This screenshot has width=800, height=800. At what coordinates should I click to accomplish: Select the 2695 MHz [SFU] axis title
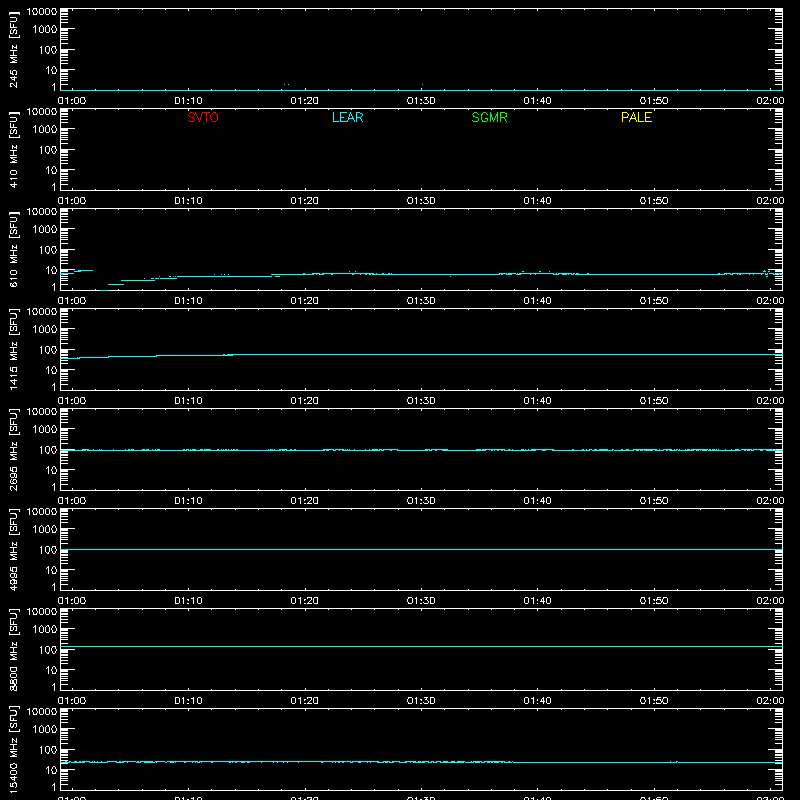tap(14, 449)
